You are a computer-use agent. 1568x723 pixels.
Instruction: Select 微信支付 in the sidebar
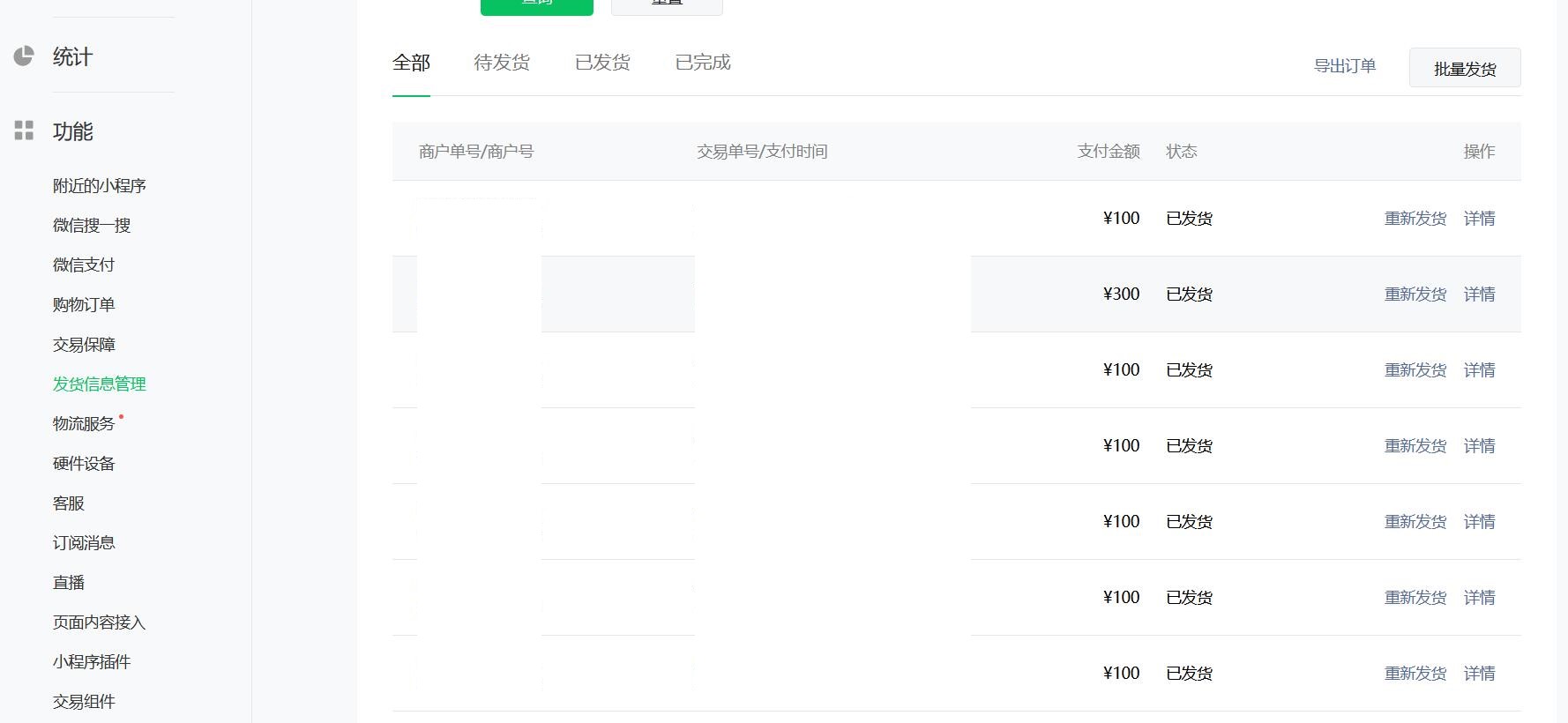pos(84,265)
